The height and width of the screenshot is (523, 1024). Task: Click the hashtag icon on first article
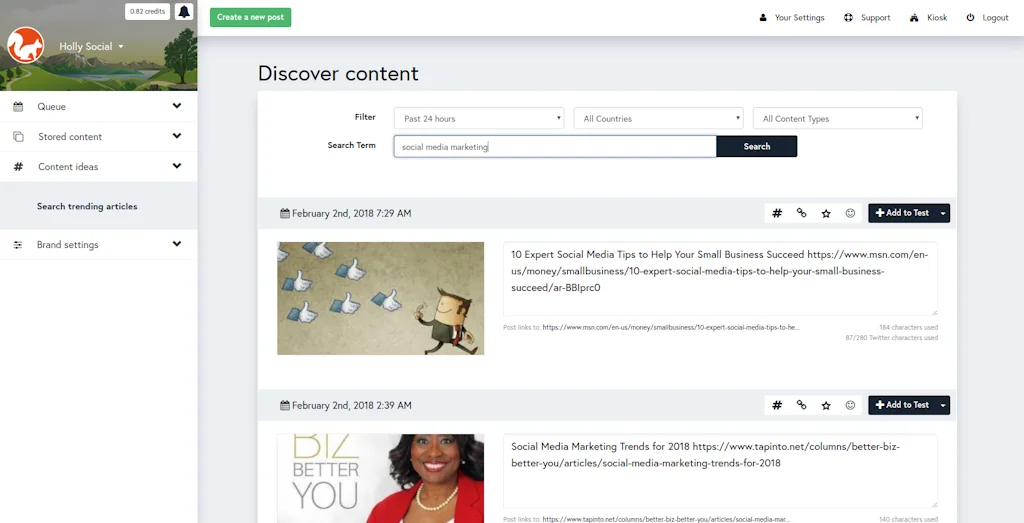click(777, 213)
